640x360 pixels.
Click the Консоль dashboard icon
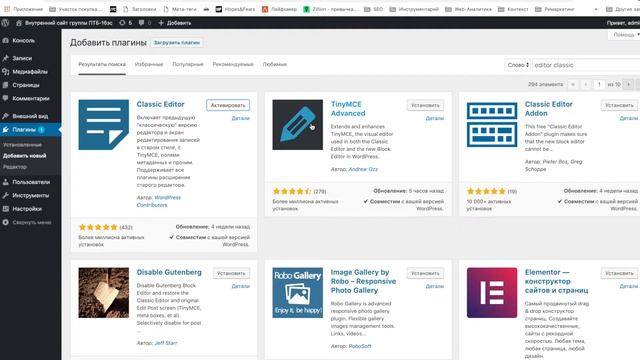click(x=6, y=40)
